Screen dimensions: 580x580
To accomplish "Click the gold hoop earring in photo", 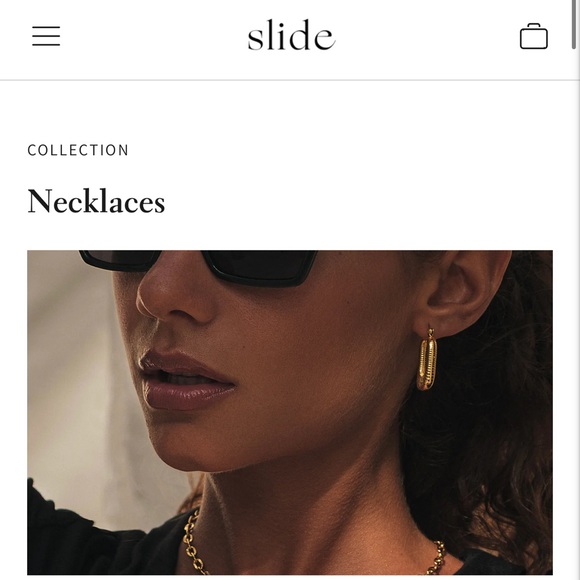I will (427, 360).
